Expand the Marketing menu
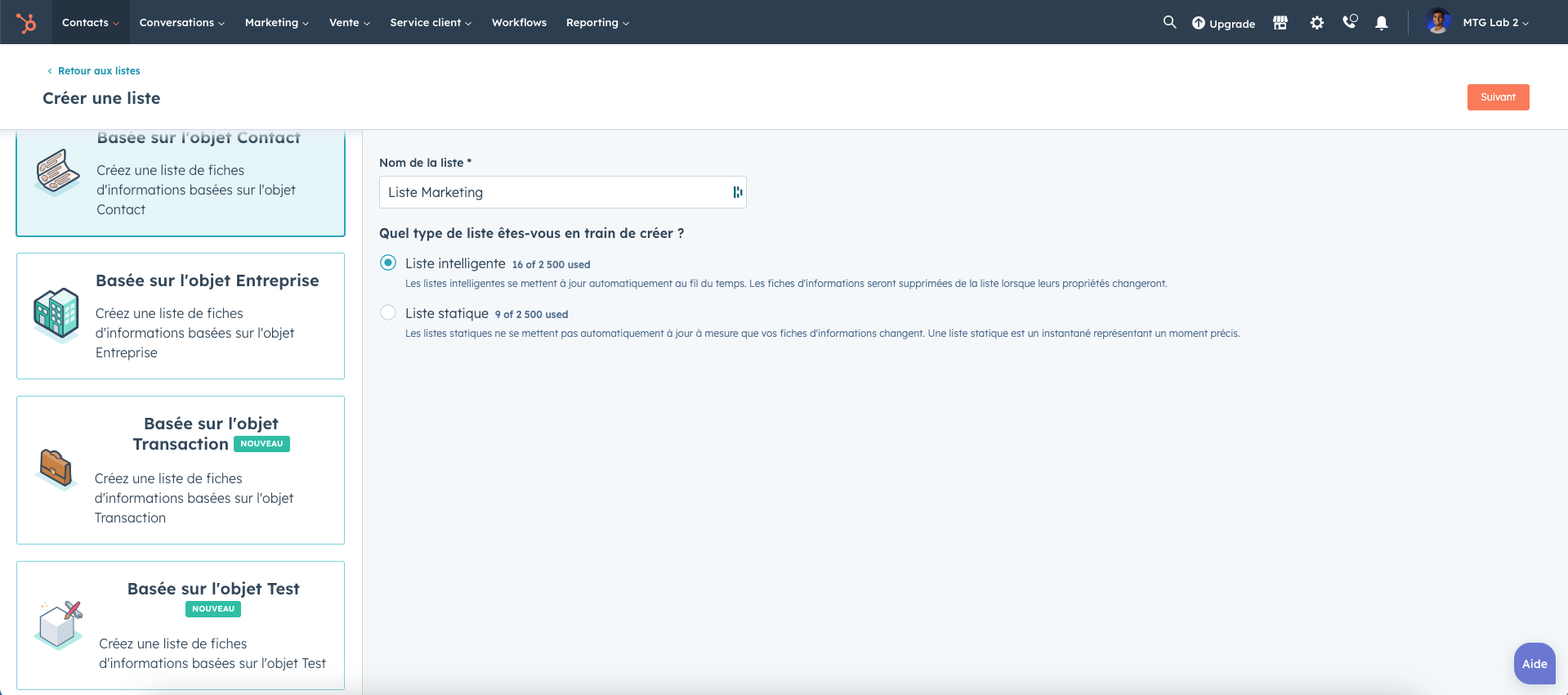Screen dimensions: 1568x695 277,22
